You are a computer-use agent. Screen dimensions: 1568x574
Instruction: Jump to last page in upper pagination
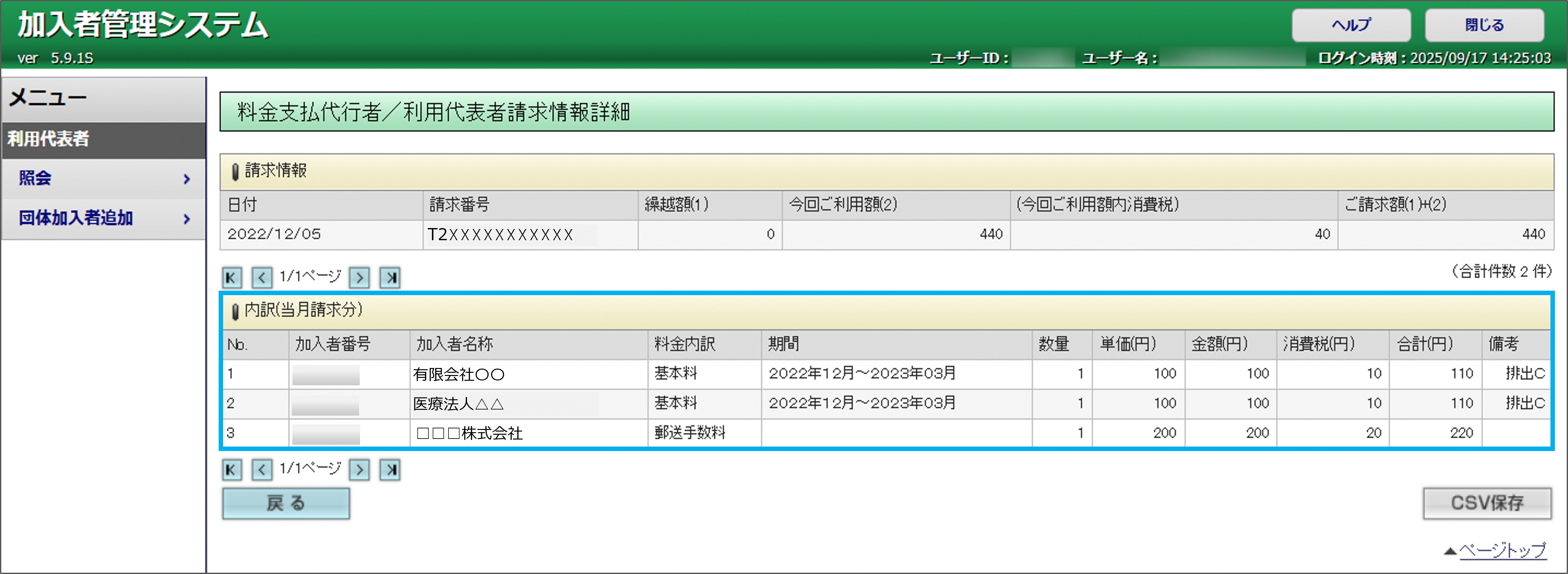tap(389, 278)
